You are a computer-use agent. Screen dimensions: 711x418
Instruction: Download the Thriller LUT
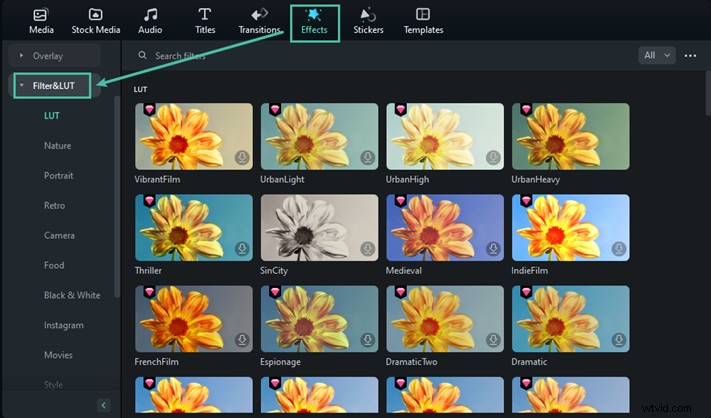click(242, 248)
